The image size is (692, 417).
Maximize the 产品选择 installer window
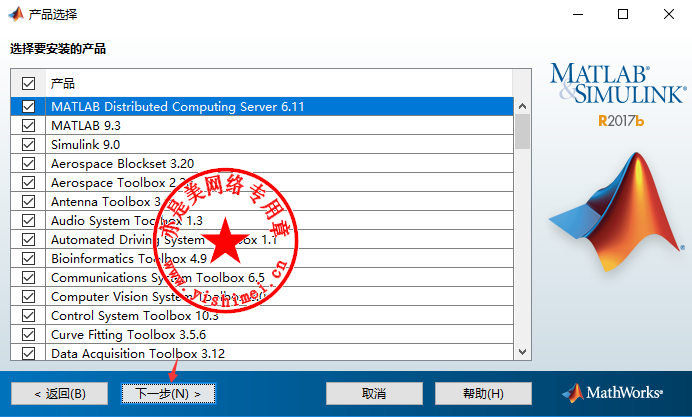click(x=623, y=14)
